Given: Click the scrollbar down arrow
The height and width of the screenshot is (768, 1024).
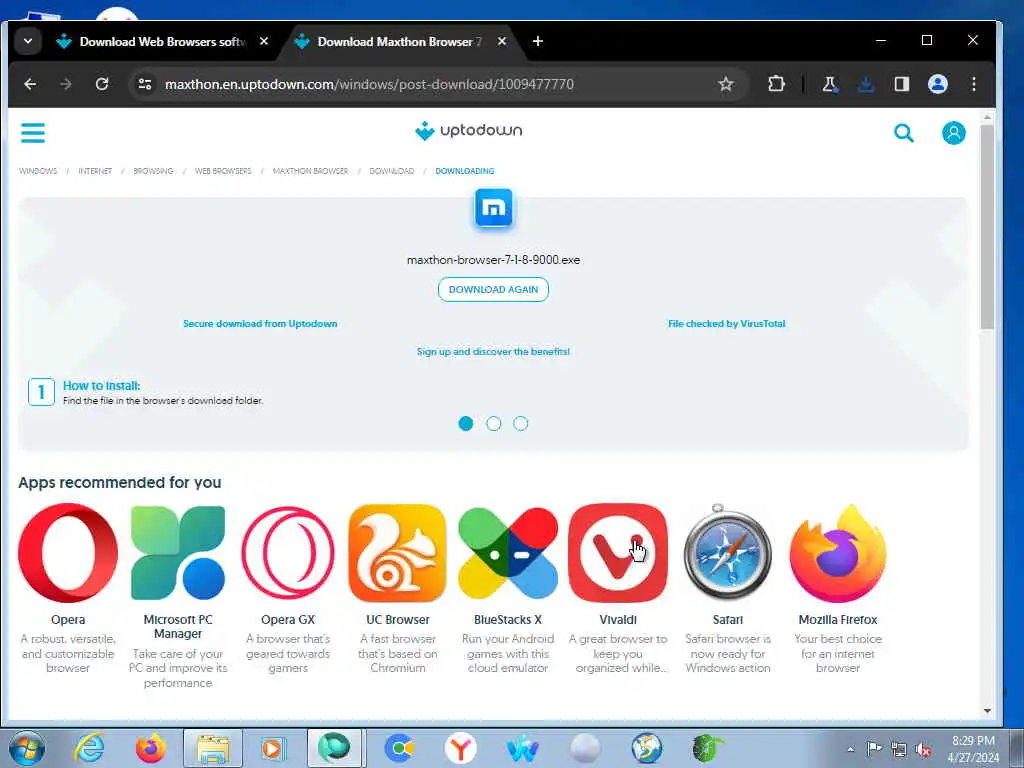Looking at the screenshot, I should click(987, 711).
